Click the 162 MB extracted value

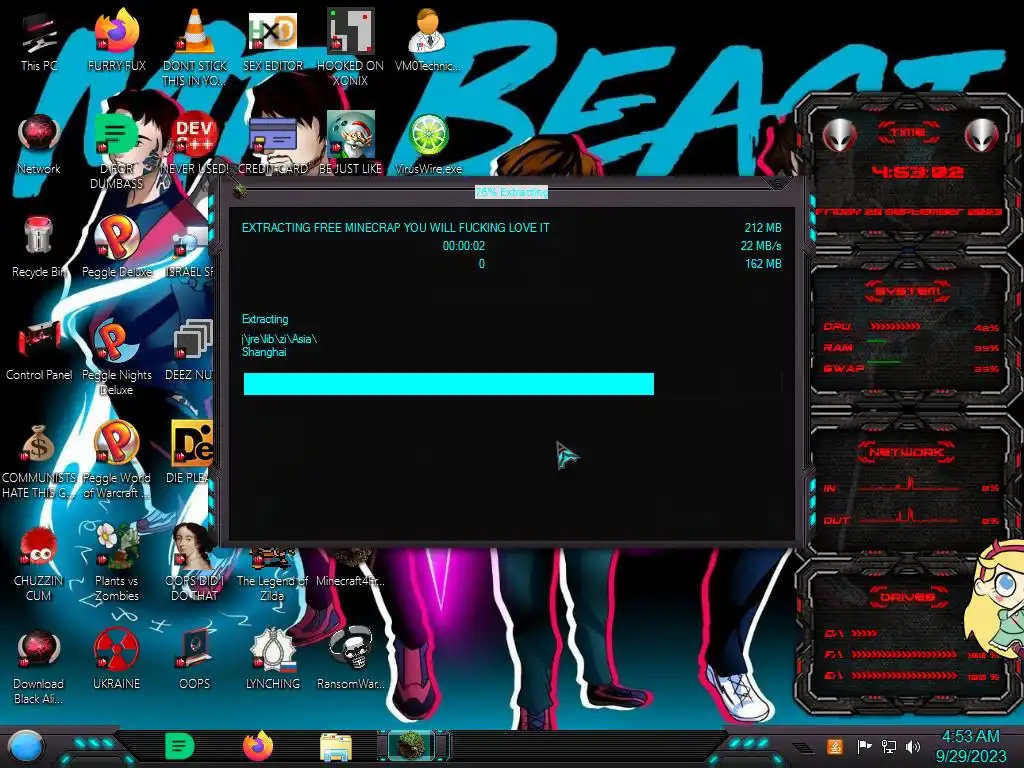(x=763, y=264)
